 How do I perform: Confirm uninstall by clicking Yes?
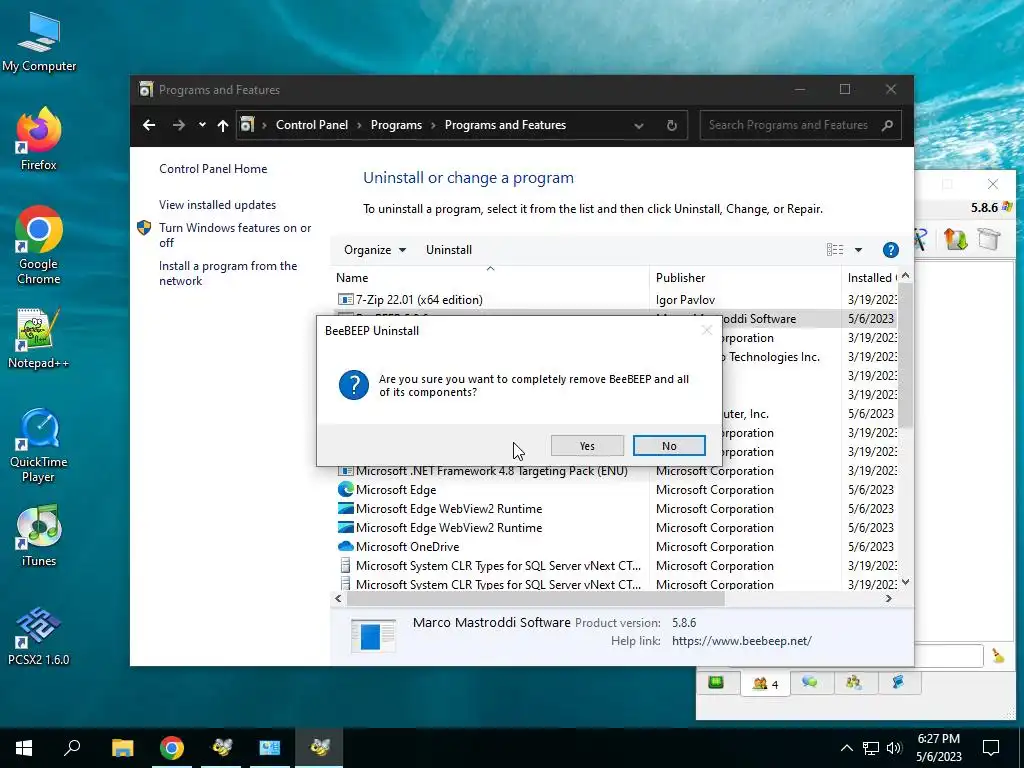pyautogui.click(x=587, y=446)
